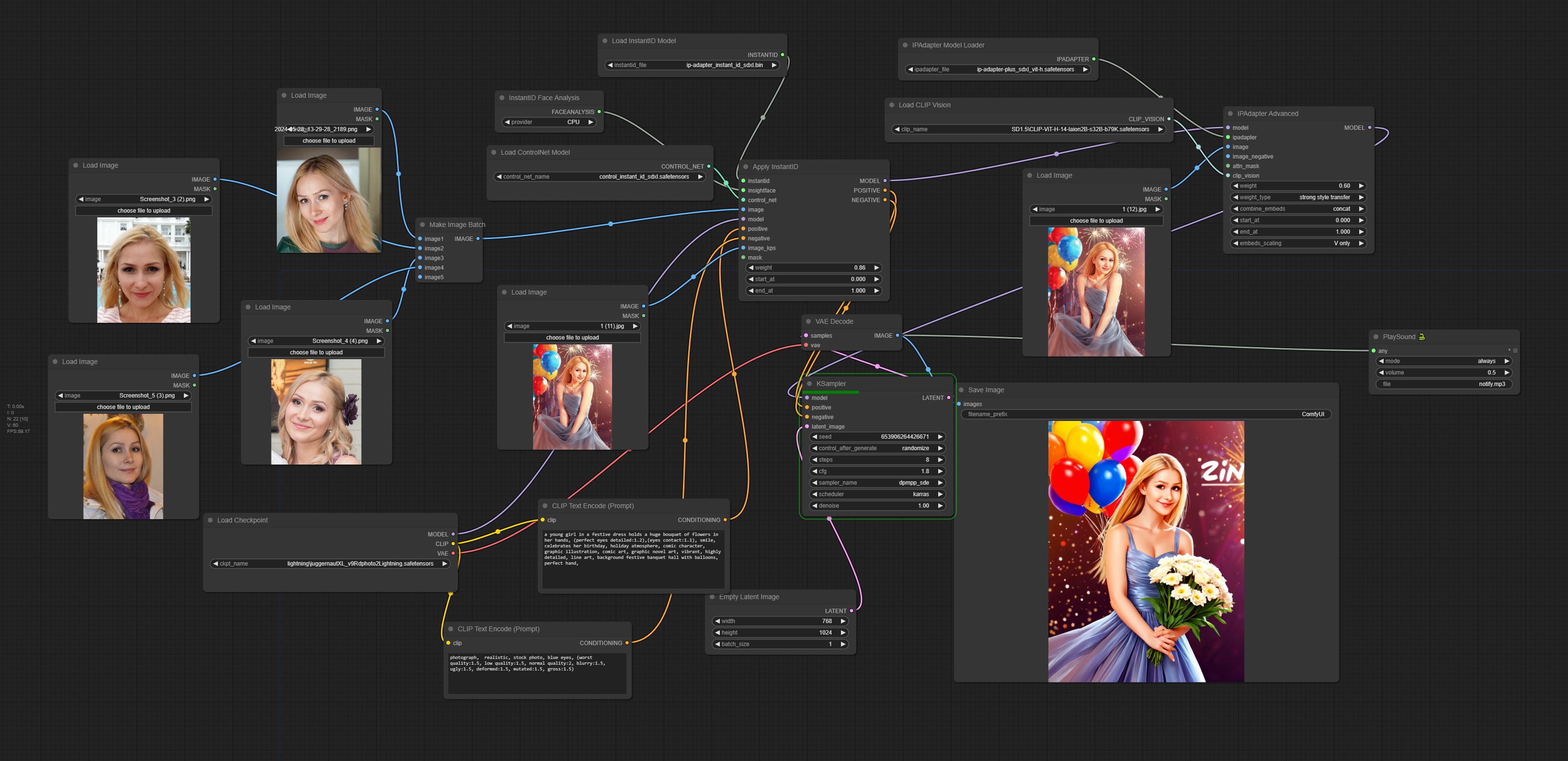The image size is (1568, 761).
Task: Click left arrow to decrease Empty Latent width
Action: click(x=717, y=621)
